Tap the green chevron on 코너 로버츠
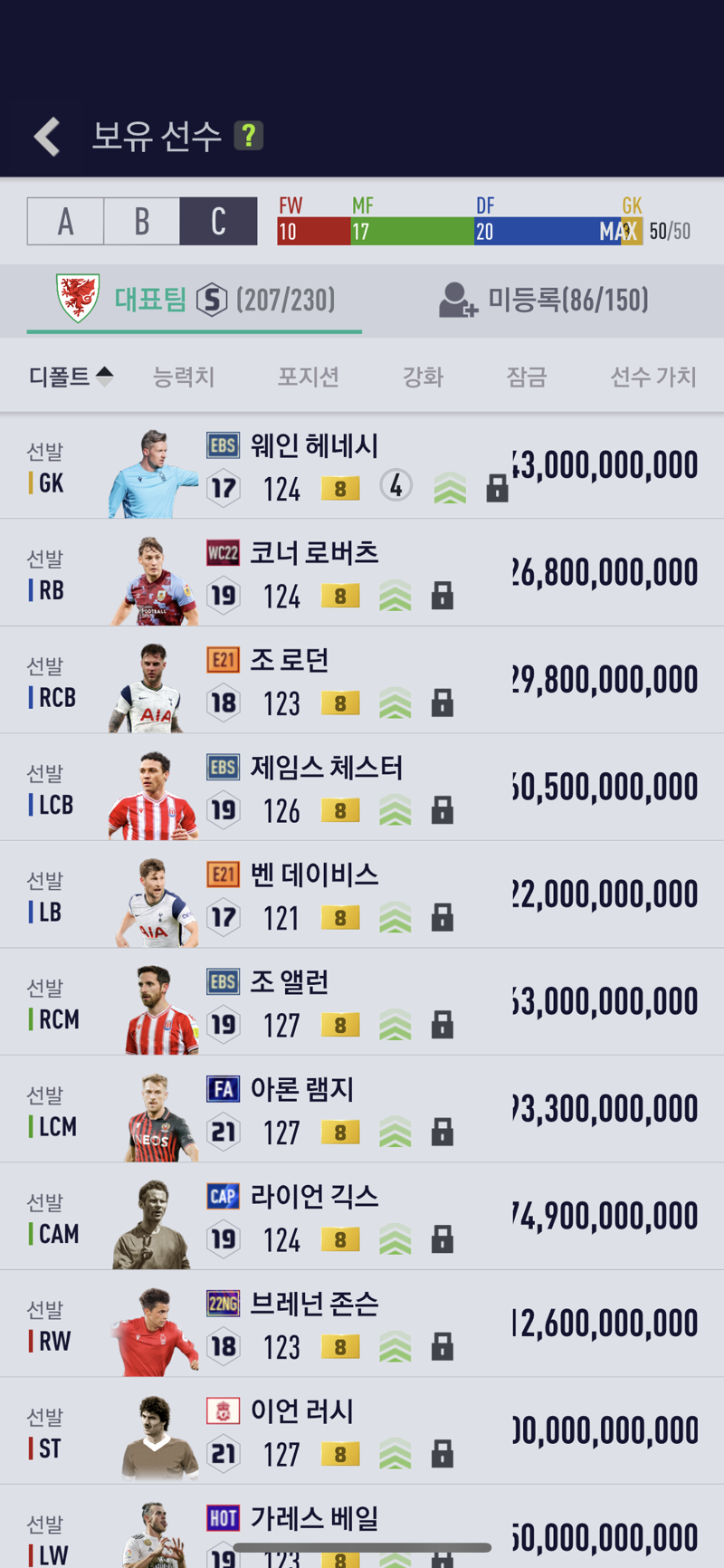Viewport: 724px width, 1568px height. click(395, 596)
